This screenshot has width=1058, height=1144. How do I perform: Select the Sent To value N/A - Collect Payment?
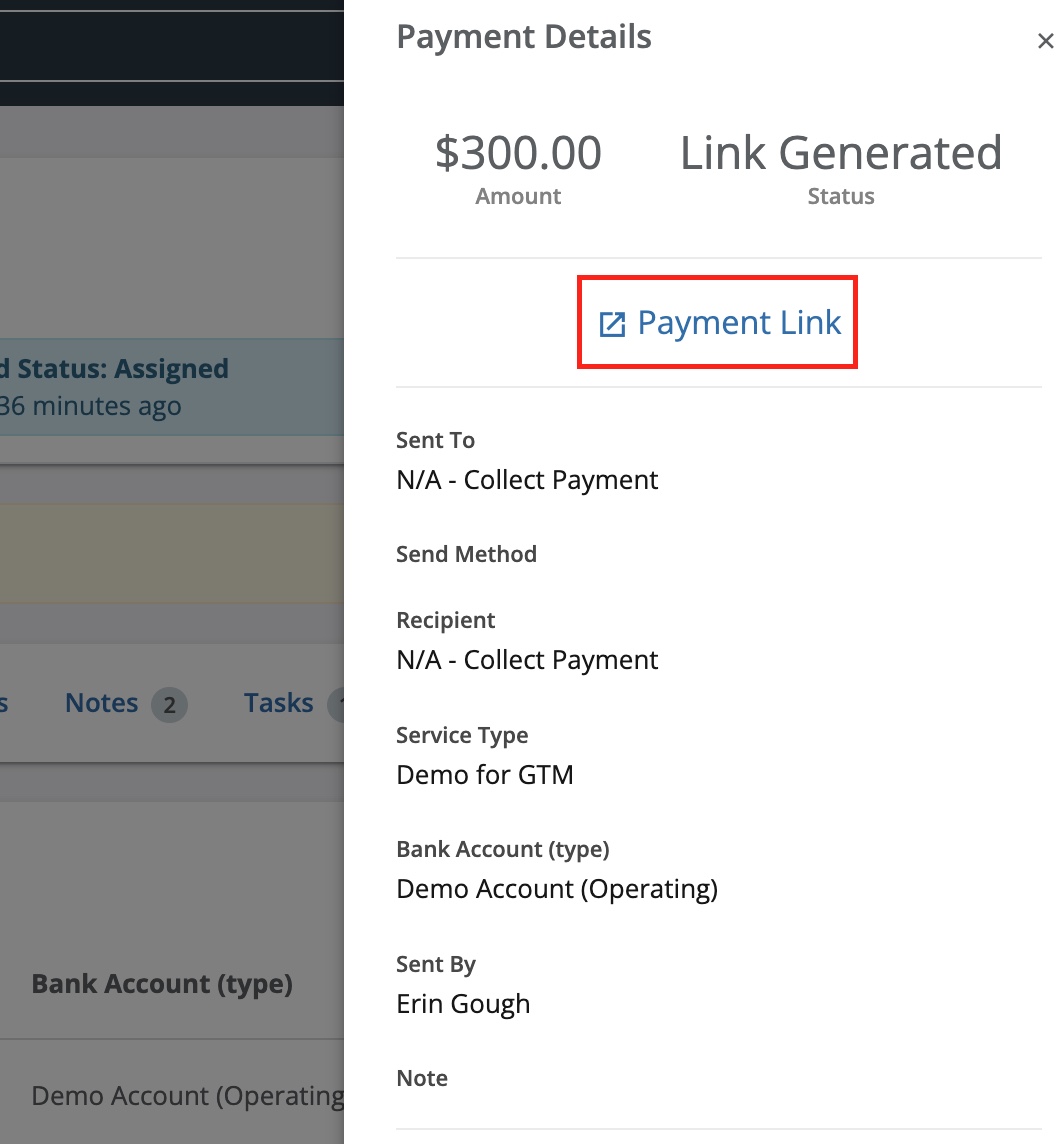pyautogui.click(x=527, y=480)
